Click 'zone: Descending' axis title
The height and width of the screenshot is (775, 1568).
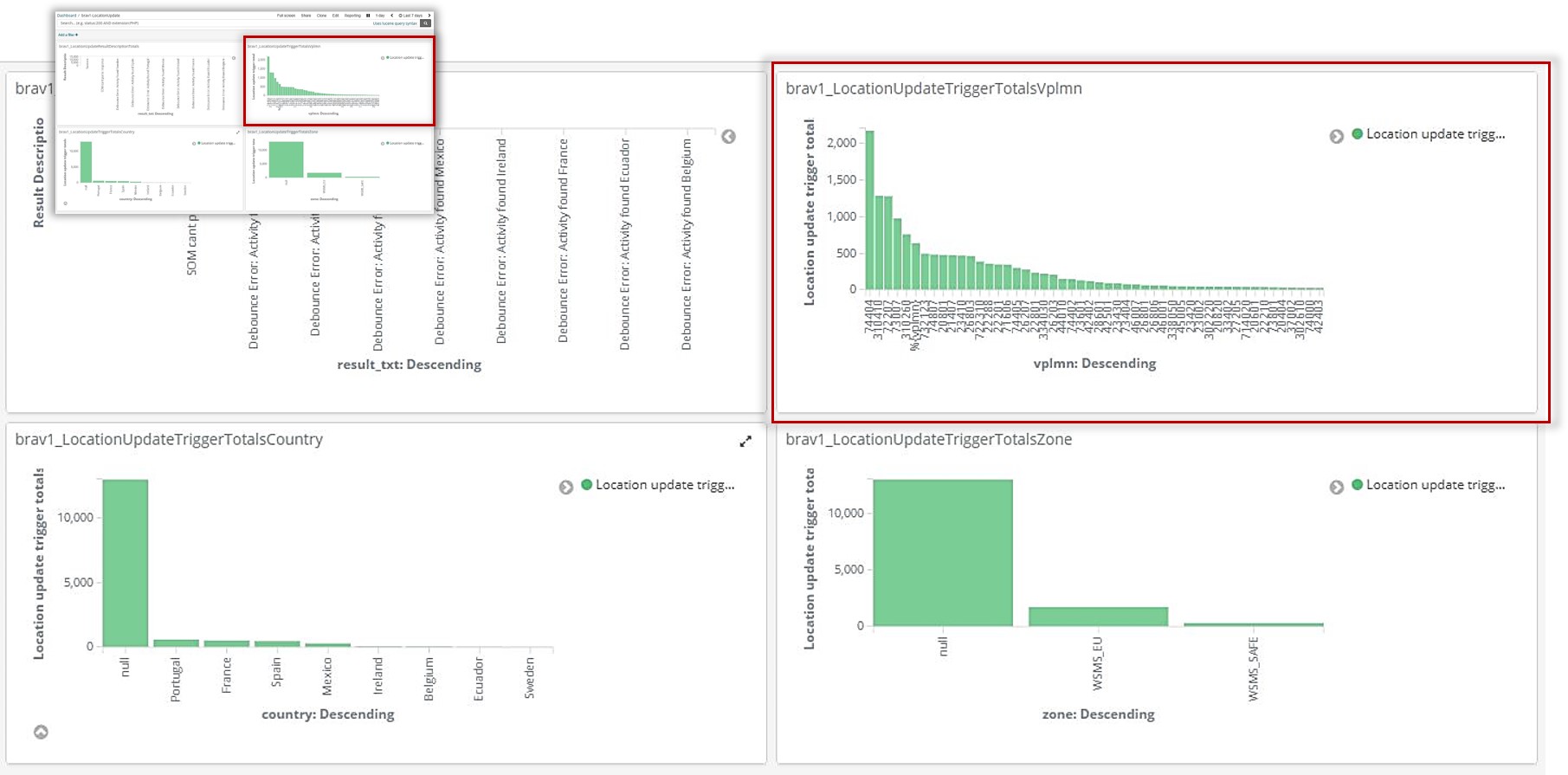tap(1098, 714)
